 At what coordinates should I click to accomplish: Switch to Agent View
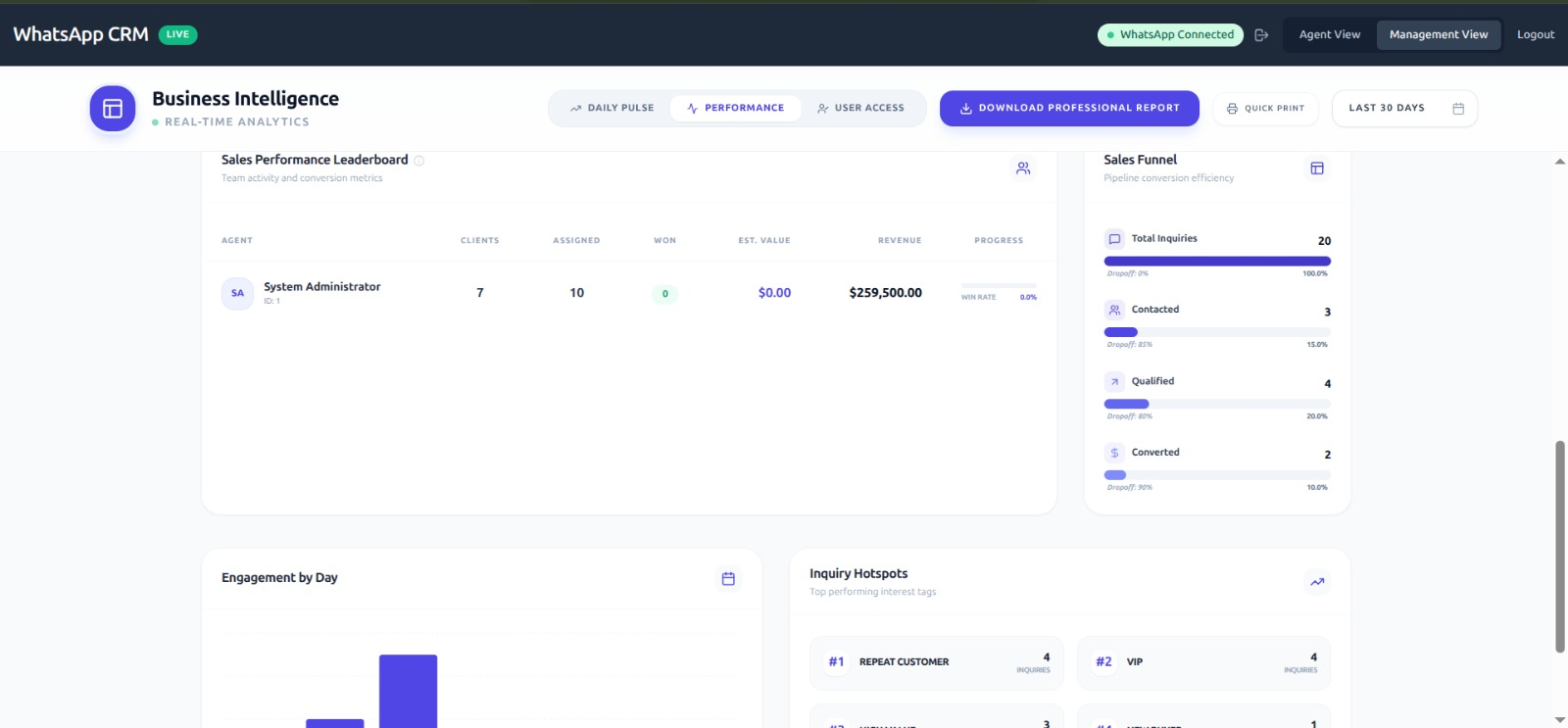click(1329, 34)
